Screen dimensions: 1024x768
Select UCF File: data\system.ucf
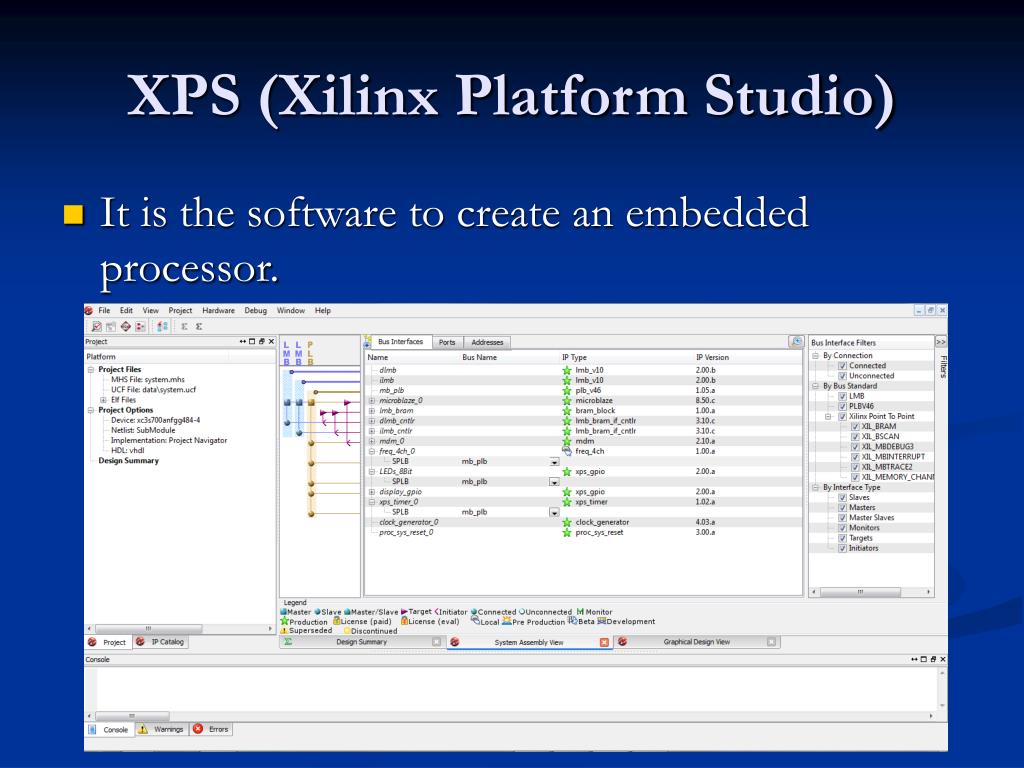coord(153,390)
